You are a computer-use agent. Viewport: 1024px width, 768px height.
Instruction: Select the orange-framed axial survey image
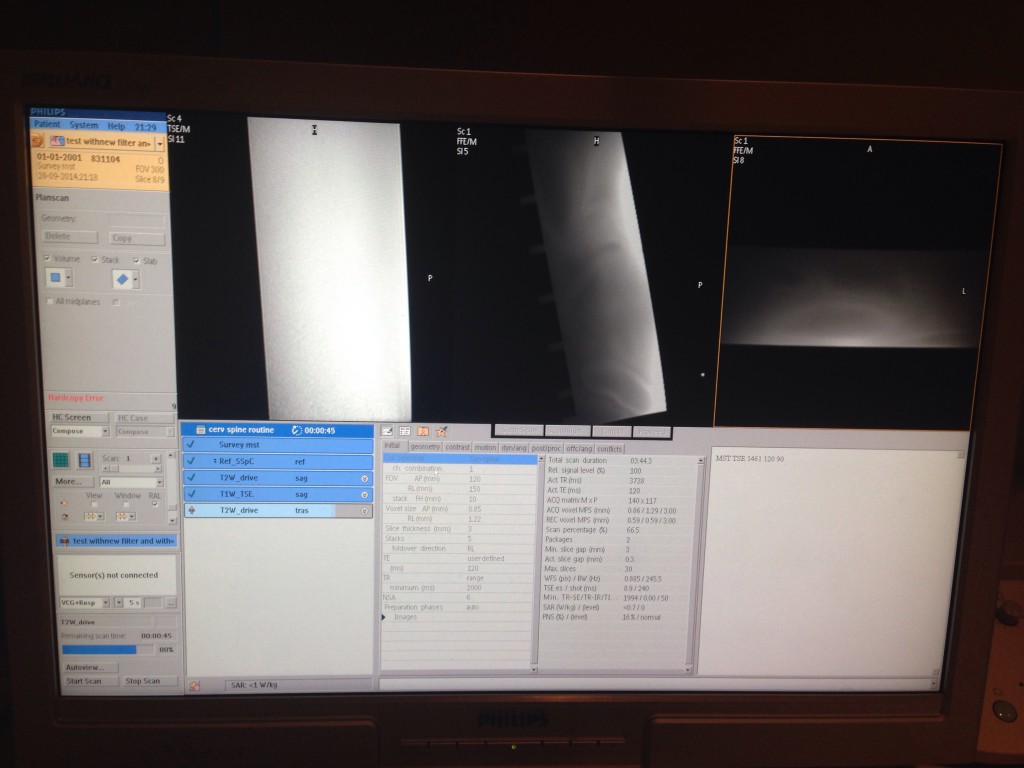(857, 283)
